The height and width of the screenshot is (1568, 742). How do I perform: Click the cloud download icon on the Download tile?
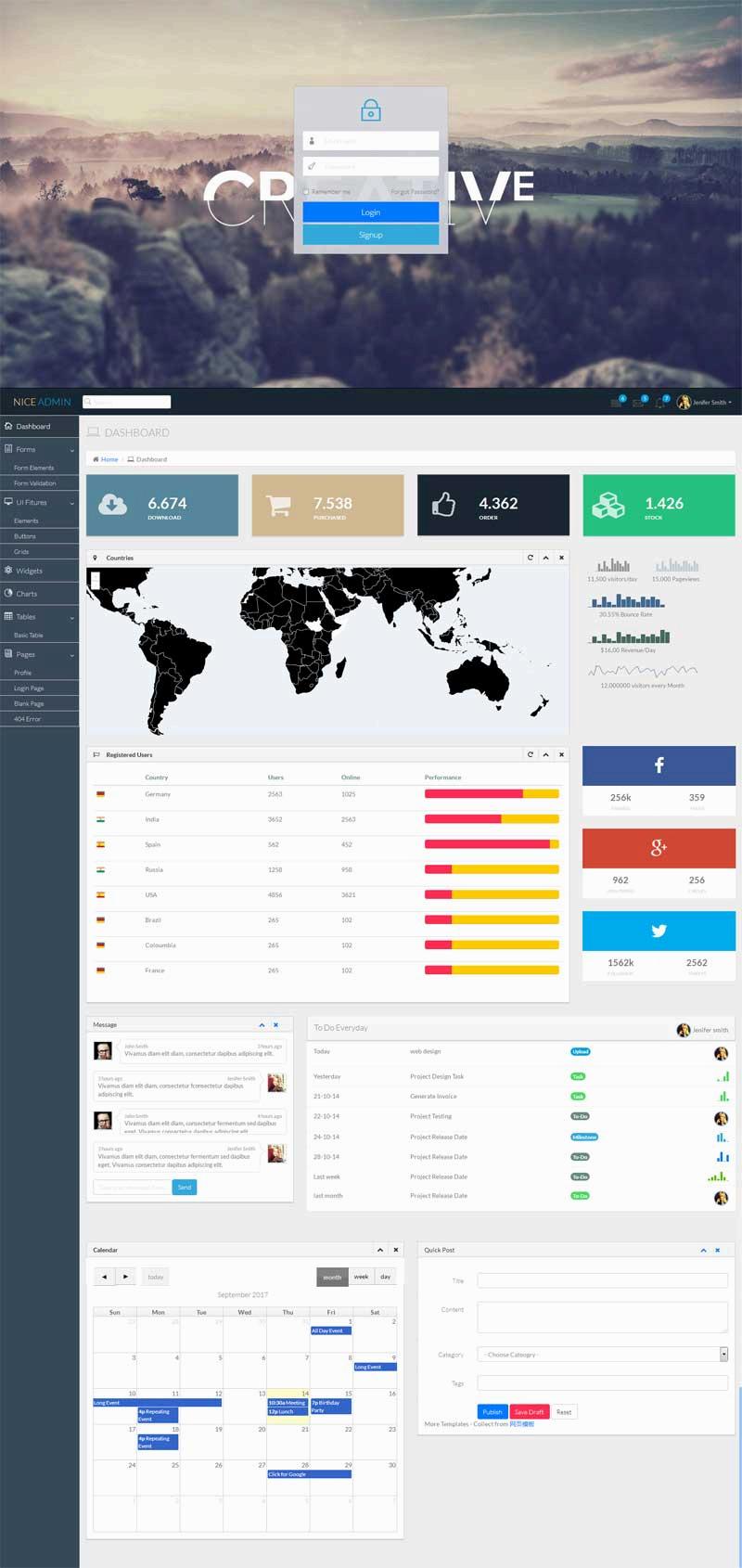click(112, 504)
